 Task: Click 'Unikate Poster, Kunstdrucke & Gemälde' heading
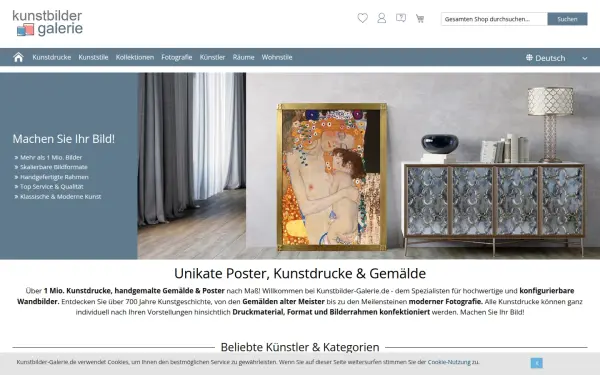coord(300,274)
